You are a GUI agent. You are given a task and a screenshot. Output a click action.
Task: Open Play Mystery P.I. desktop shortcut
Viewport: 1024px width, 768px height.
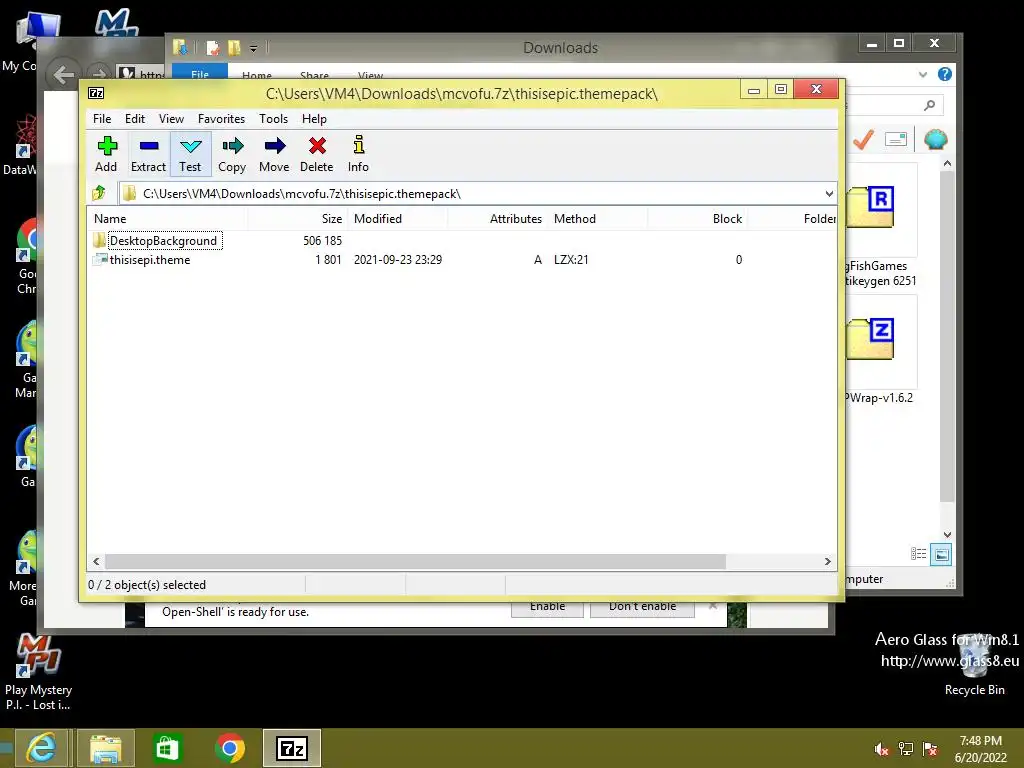39,671
